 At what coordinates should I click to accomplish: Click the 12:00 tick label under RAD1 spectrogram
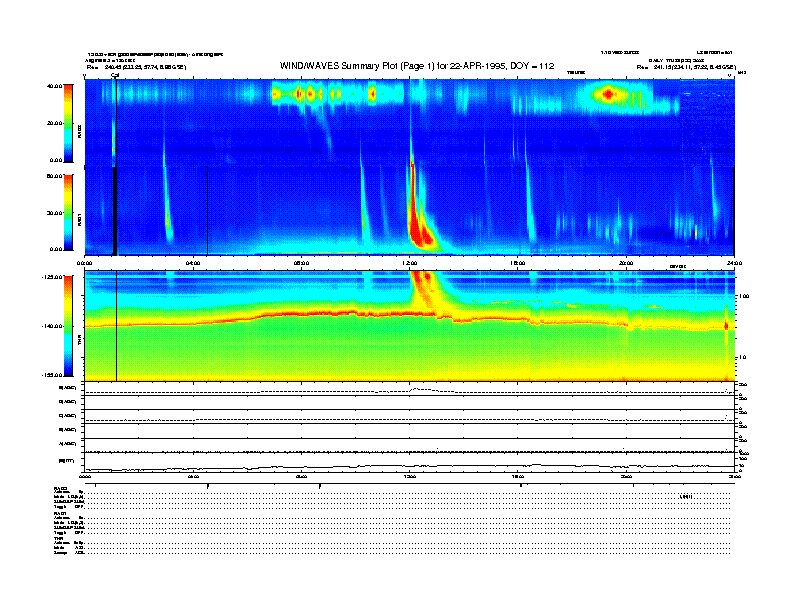[410, 263]
